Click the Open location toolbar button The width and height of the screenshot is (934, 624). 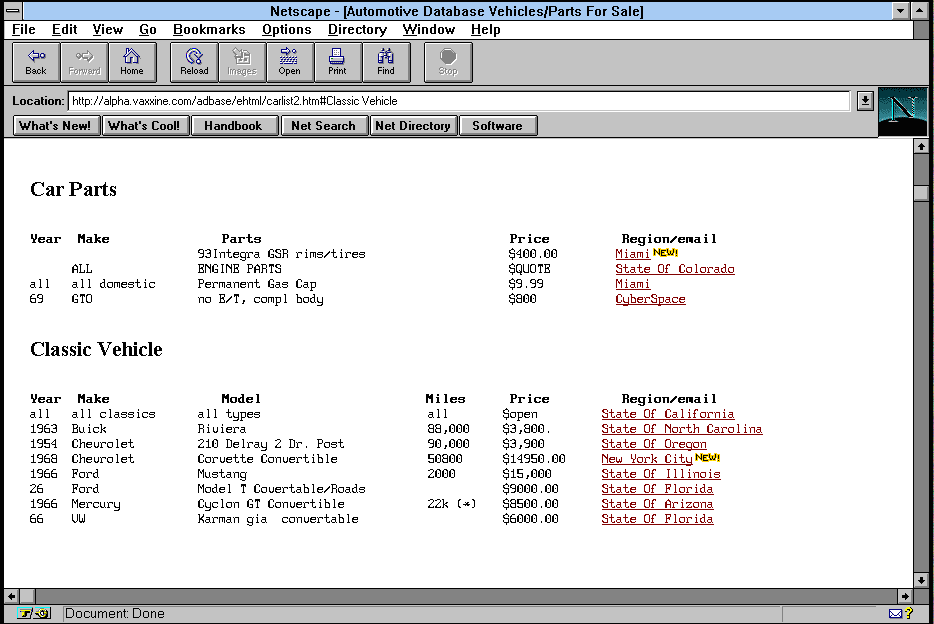289,62
